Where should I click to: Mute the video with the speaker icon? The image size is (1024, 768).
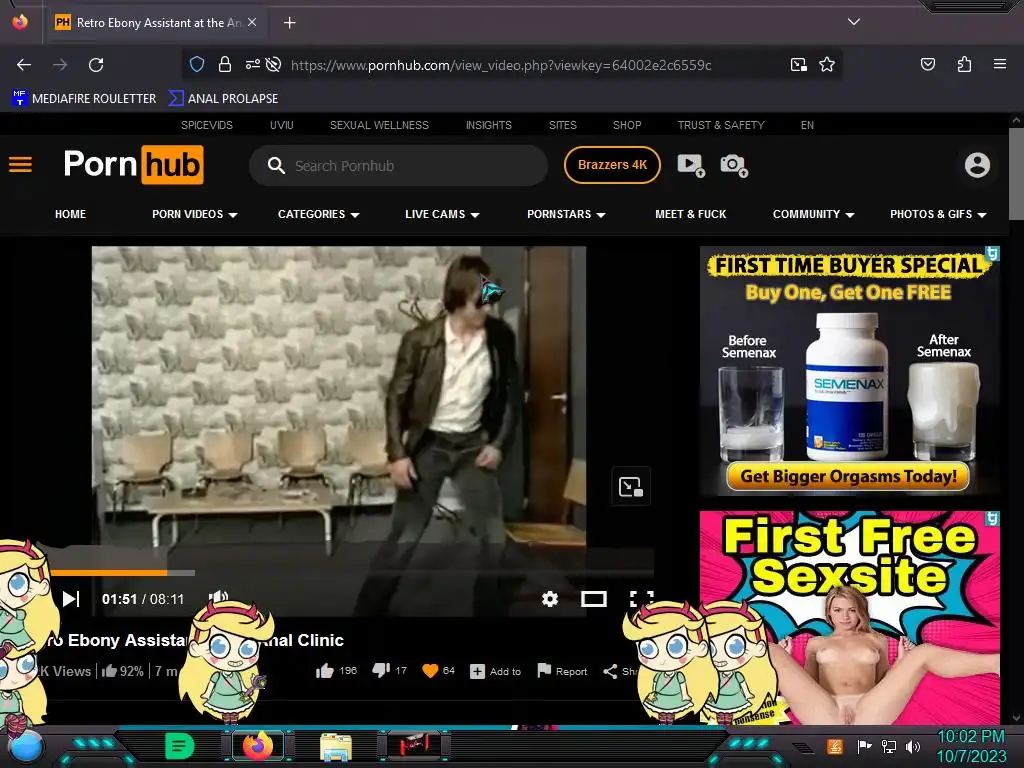point(217,597)
